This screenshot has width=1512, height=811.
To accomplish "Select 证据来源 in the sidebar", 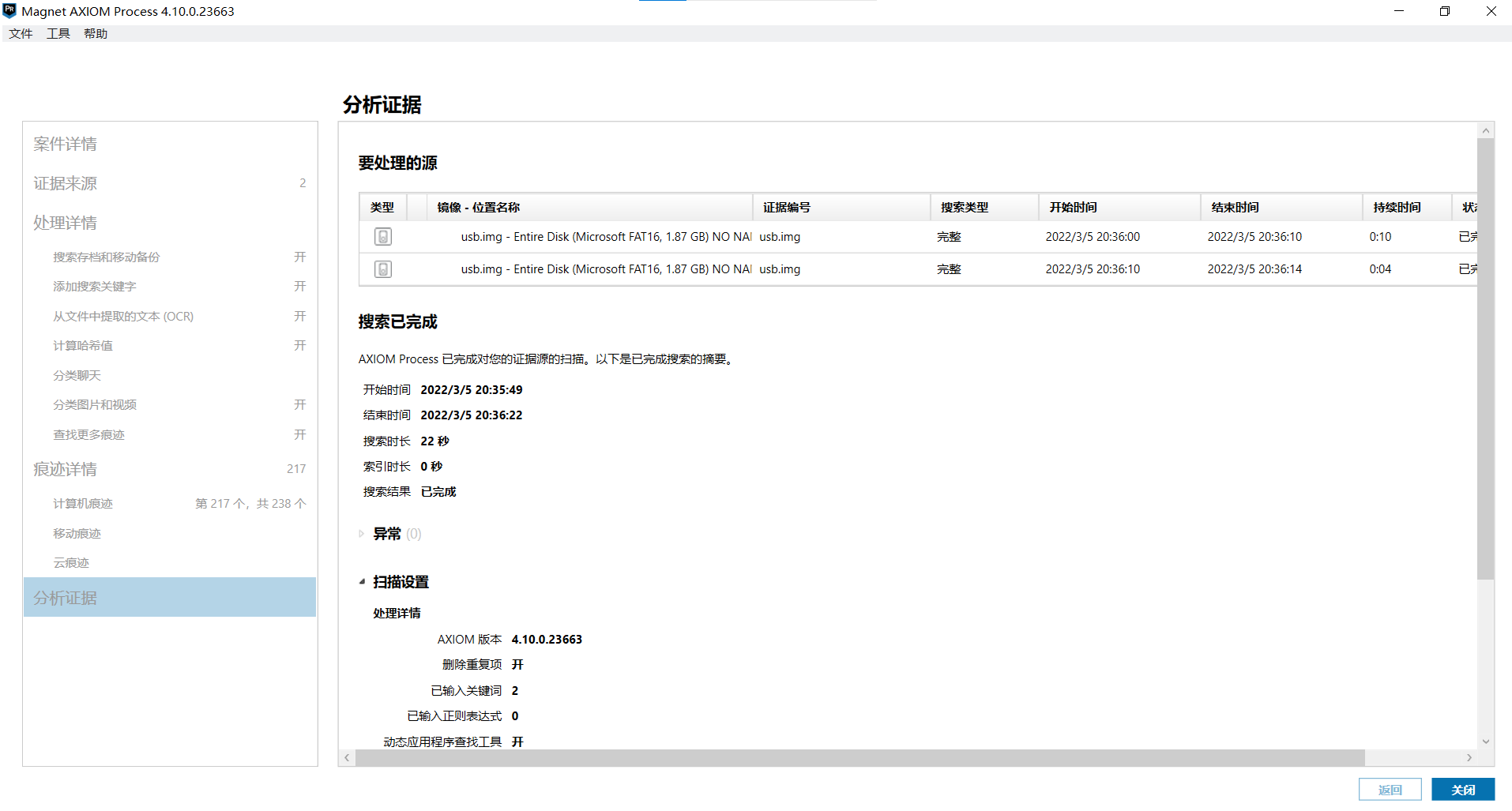I will 65,183.
